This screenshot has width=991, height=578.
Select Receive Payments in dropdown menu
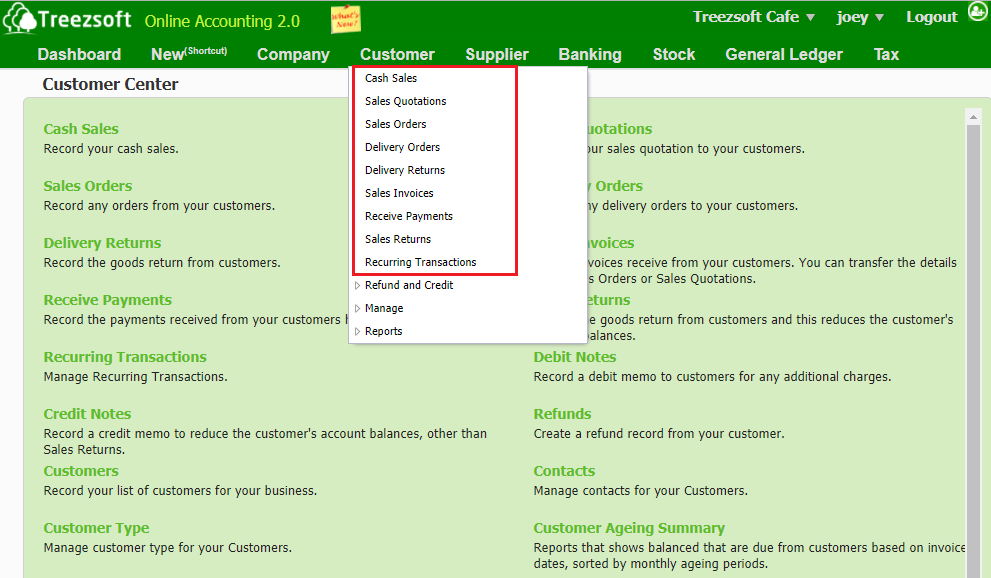[x=409, y=217]
